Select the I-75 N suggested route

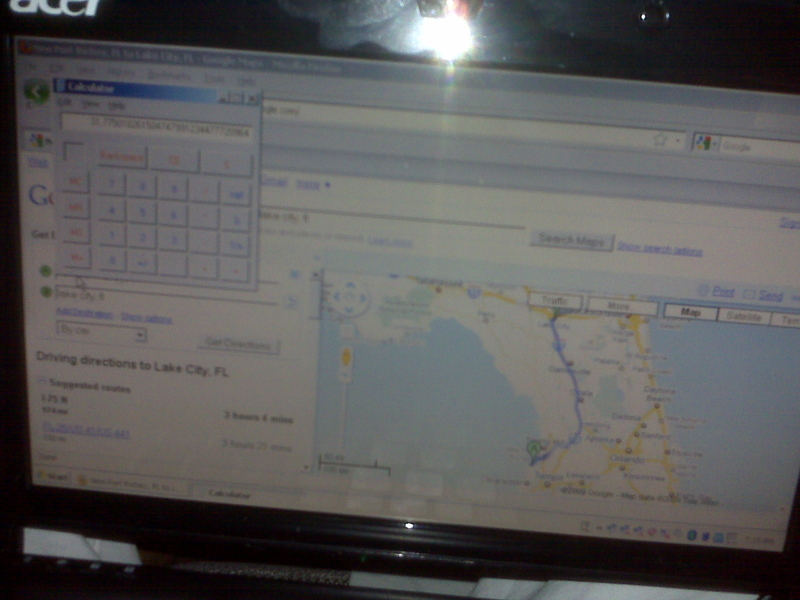point(55,398)
